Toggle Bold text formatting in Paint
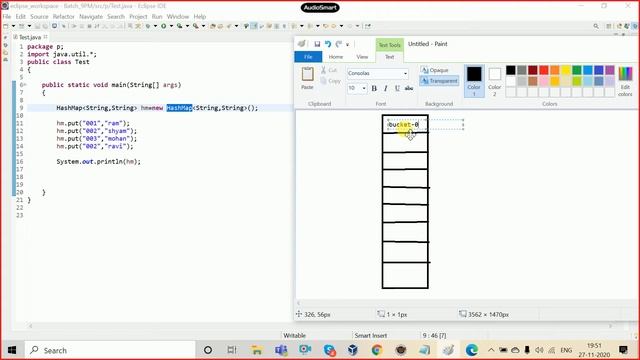This screenshot has width=640, height=360. [x=374, y=88]
